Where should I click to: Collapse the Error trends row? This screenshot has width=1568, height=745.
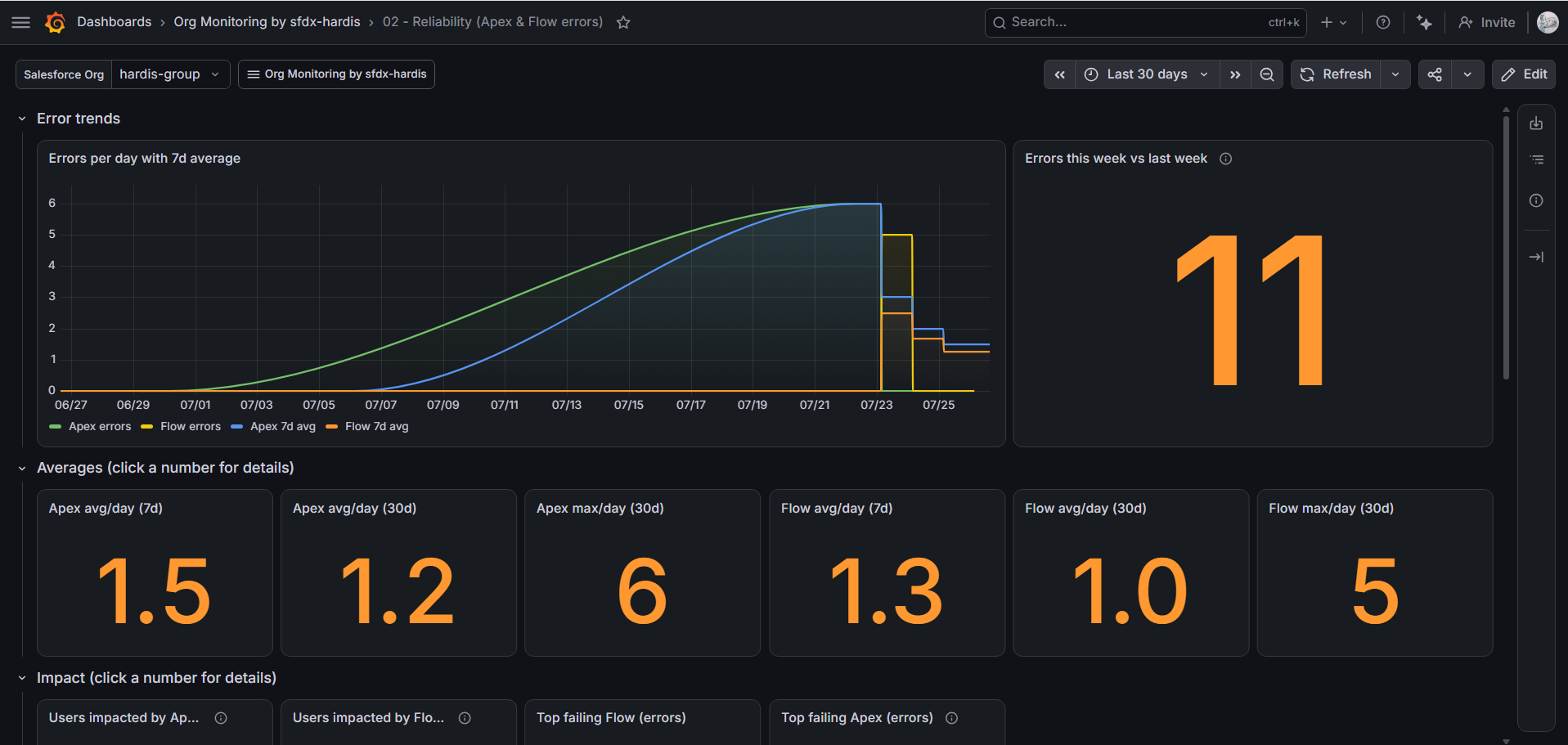(22, 119)
